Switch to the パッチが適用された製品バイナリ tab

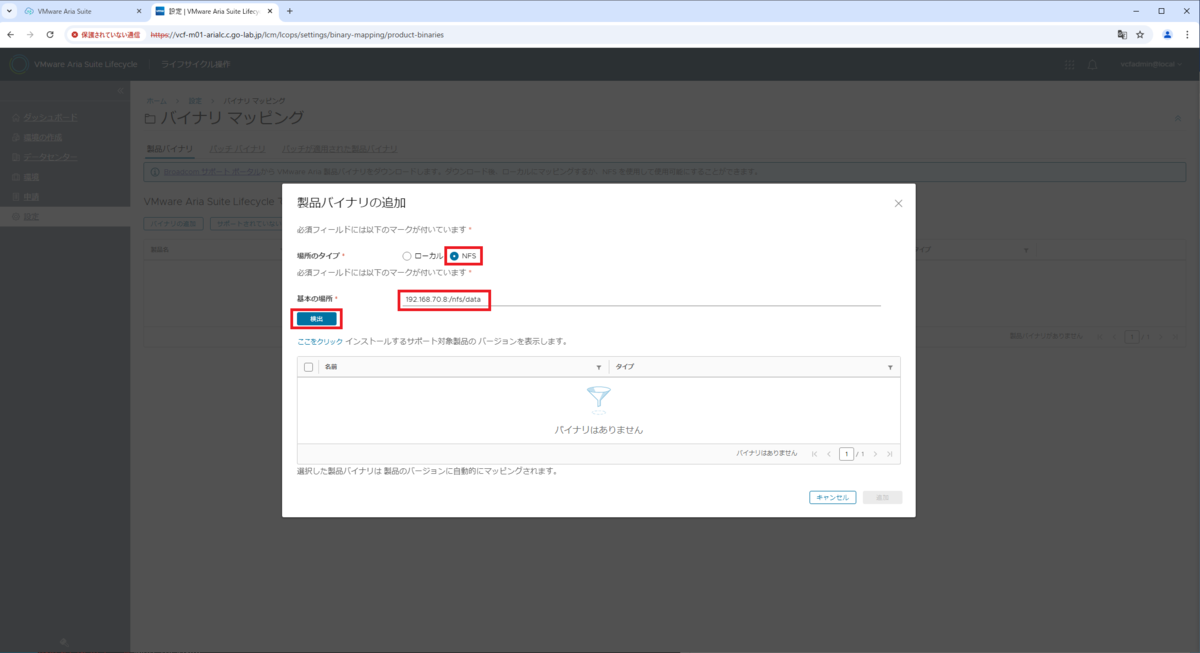(340, 149)
